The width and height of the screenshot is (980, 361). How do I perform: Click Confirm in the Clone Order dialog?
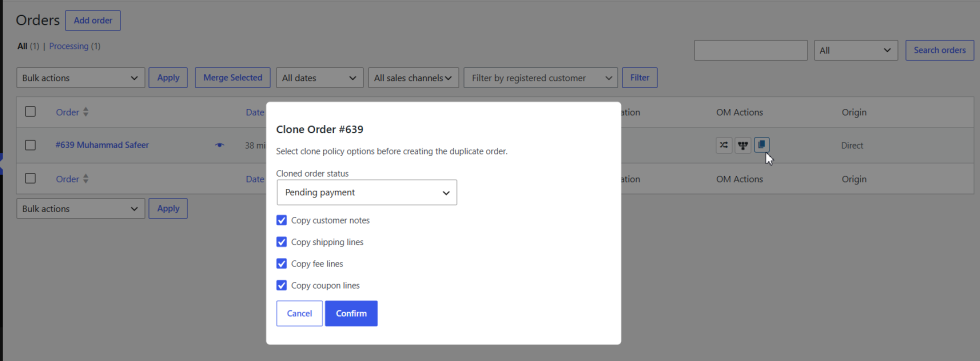351,314
